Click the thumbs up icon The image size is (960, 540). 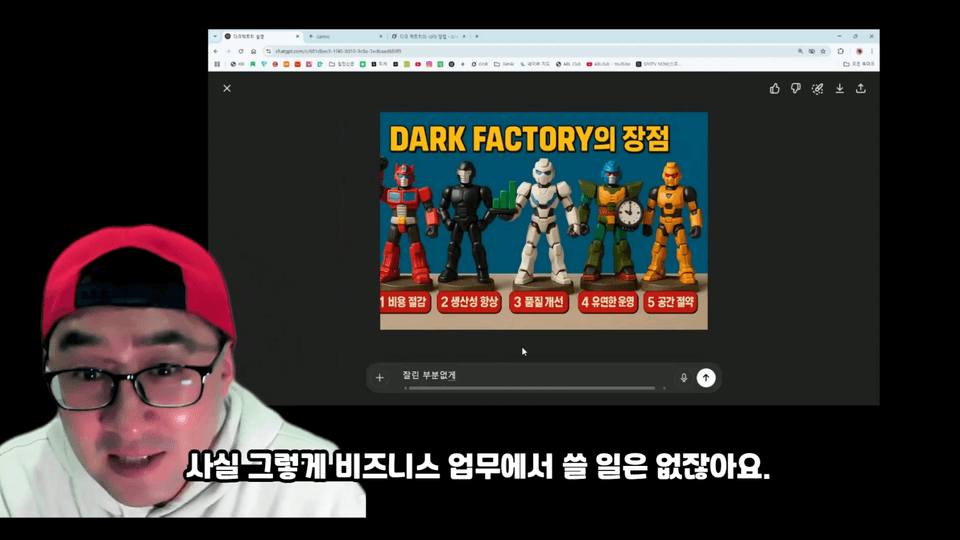point(774,89)
